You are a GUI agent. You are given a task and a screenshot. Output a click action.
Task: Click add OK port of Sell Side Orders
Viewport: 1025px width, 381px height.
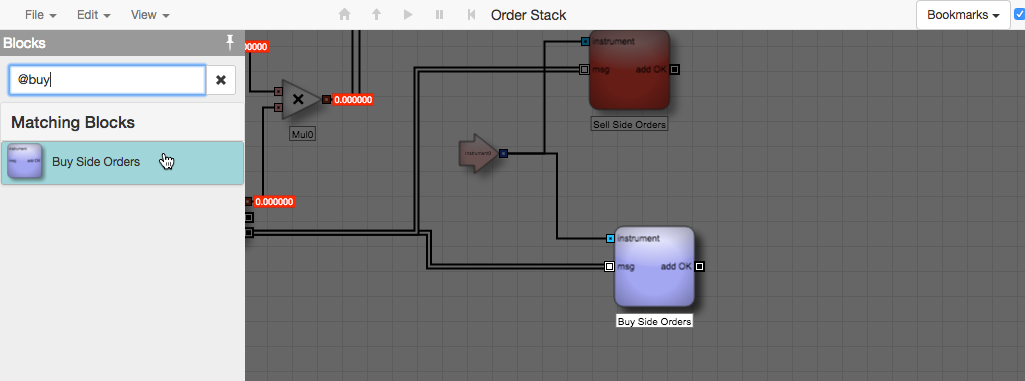675,69
